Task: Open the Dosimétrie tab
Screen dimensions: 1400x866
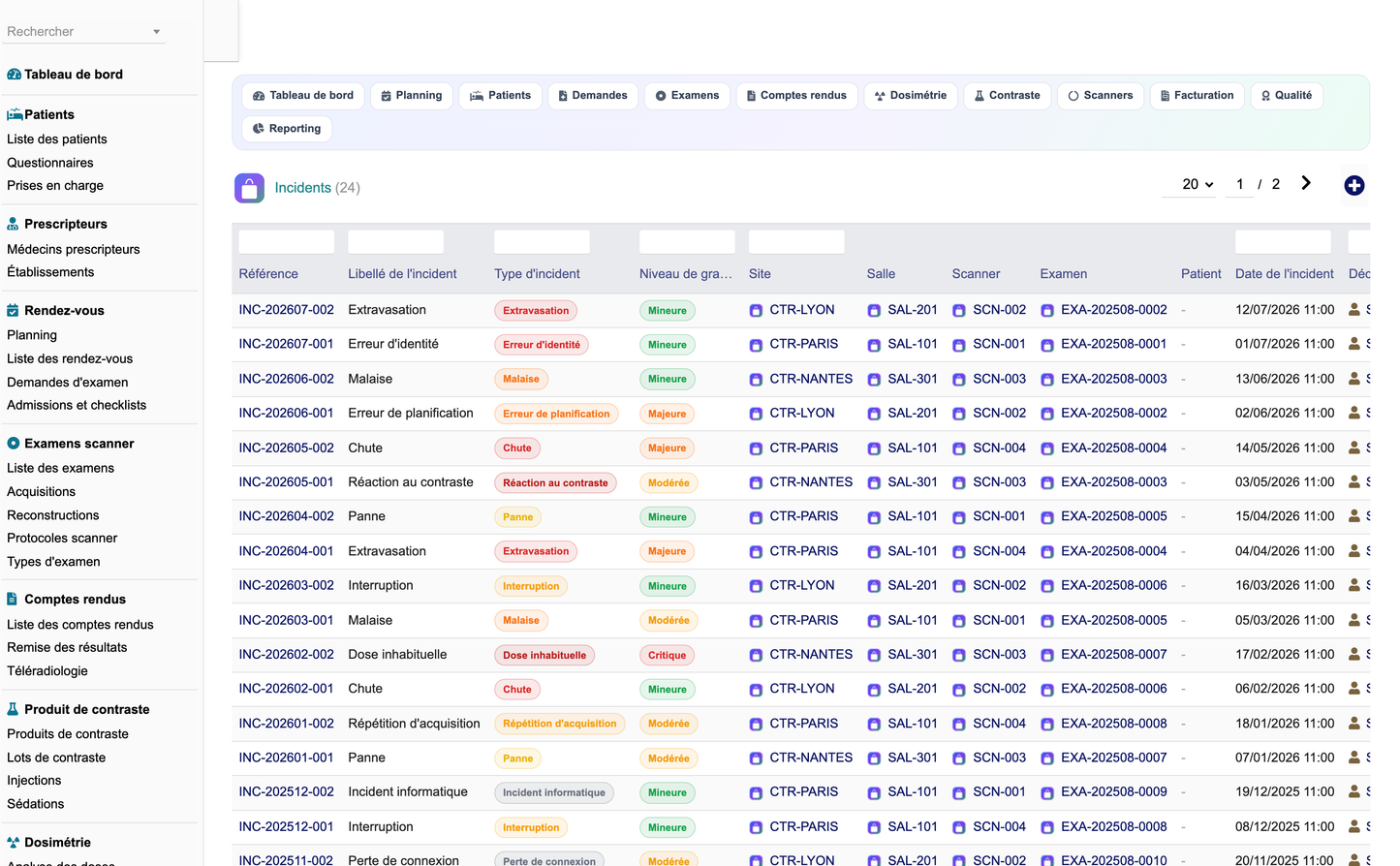Action: pos(911,96)
